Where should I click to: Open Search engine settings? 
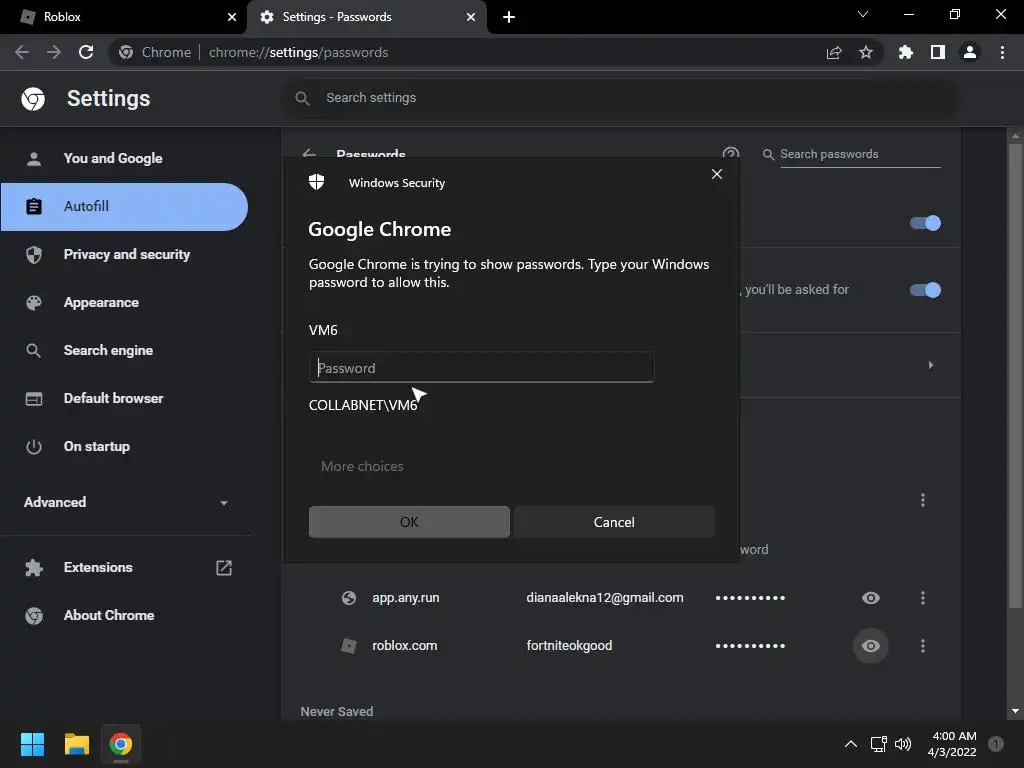pos(108,350)
